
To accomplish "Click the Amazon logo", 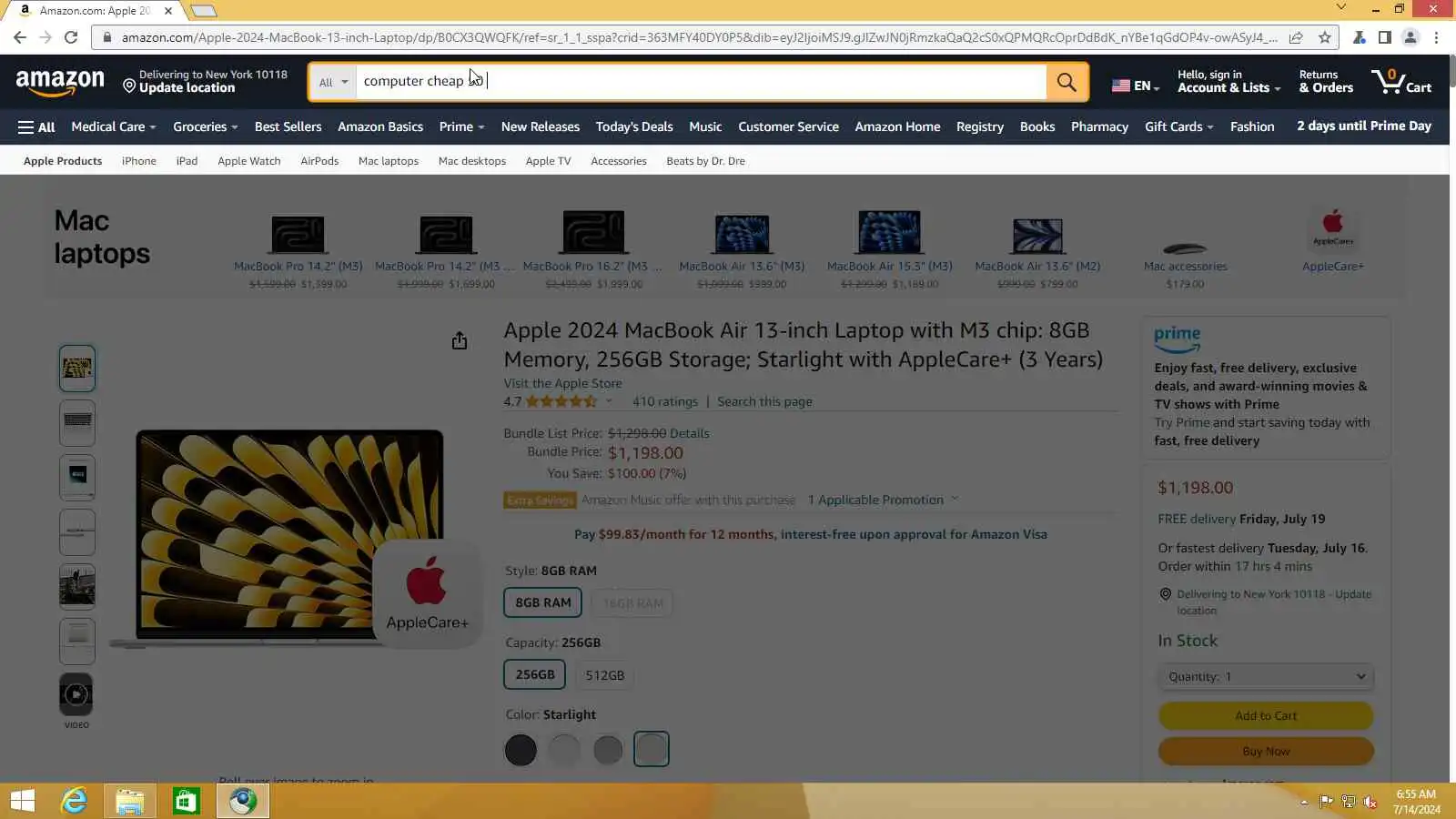I will click(60, 83).
